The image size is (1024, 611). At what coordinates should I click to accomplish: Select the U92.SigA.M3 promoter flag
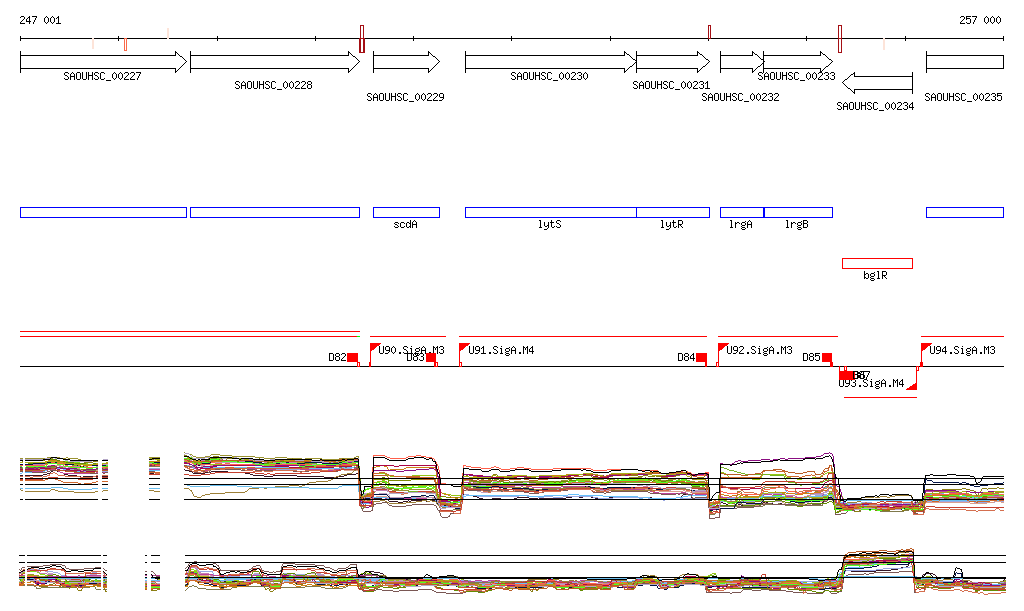pos(722,347)
